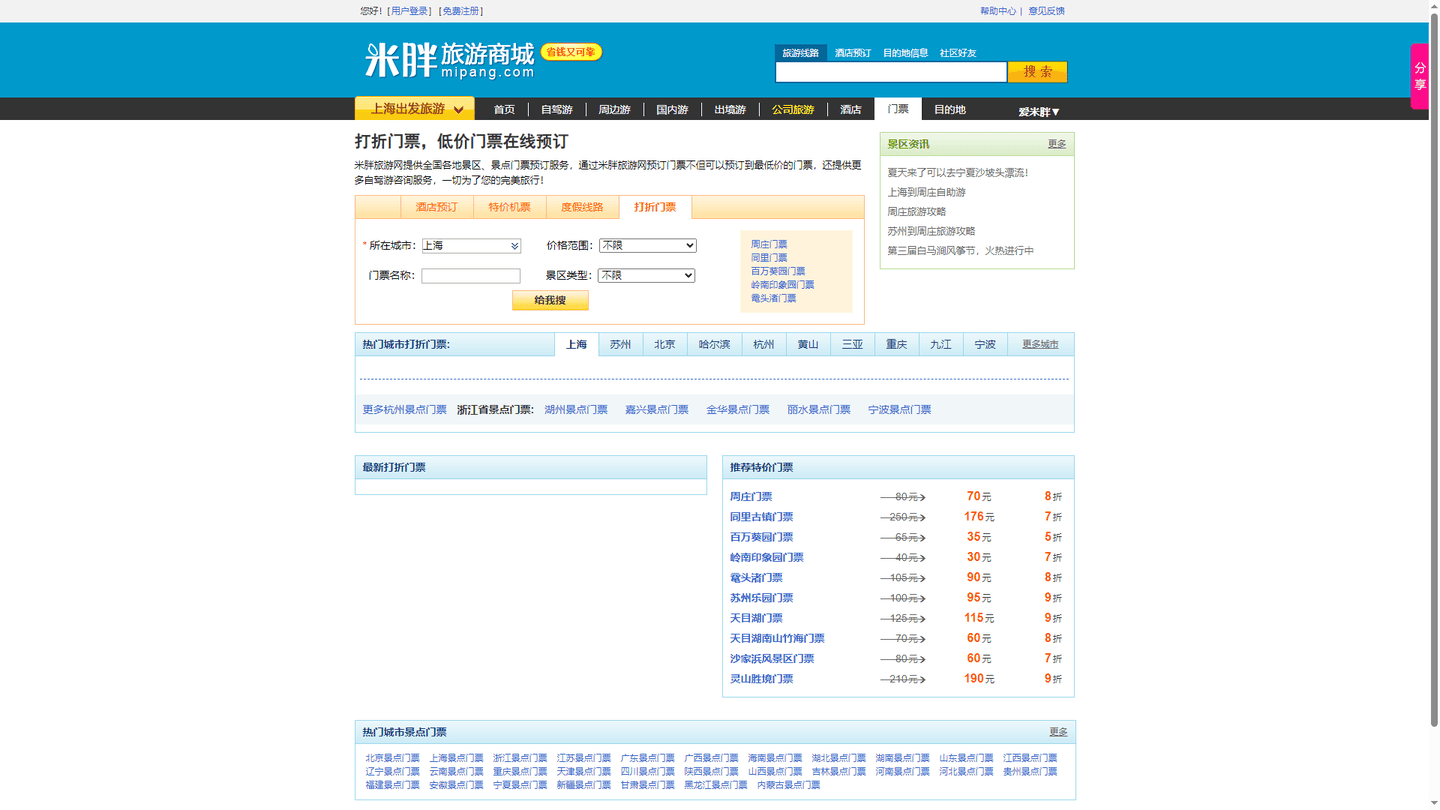Select the 哈尔滨 city tab
The height and width of the screenshot is (810, 1440).
[x=714, y=344]
